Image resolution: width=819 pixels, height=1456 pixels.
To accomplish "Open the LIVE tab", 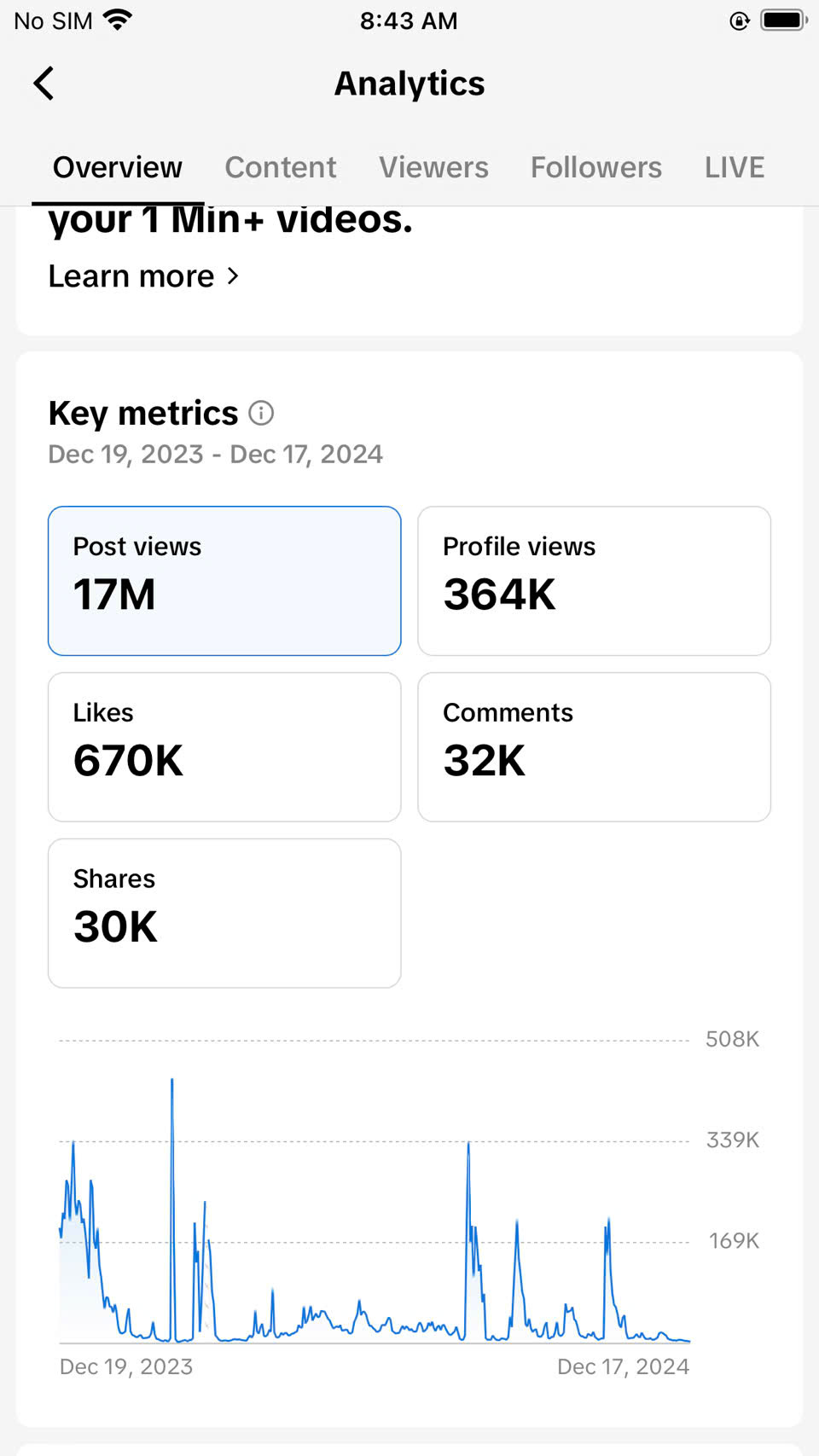I will [734, 167].
